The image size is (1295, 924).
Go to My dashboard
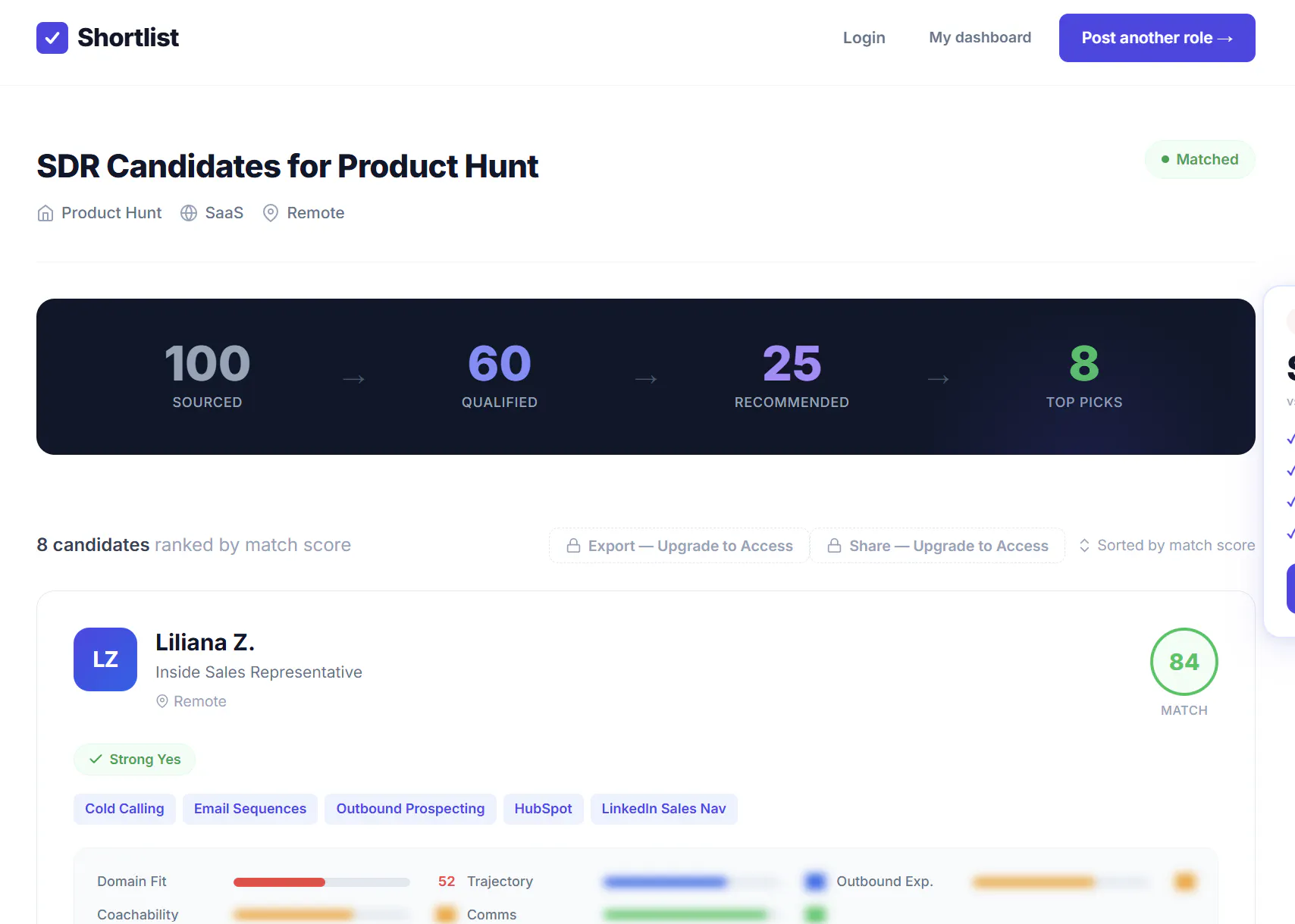click(980, 38)
